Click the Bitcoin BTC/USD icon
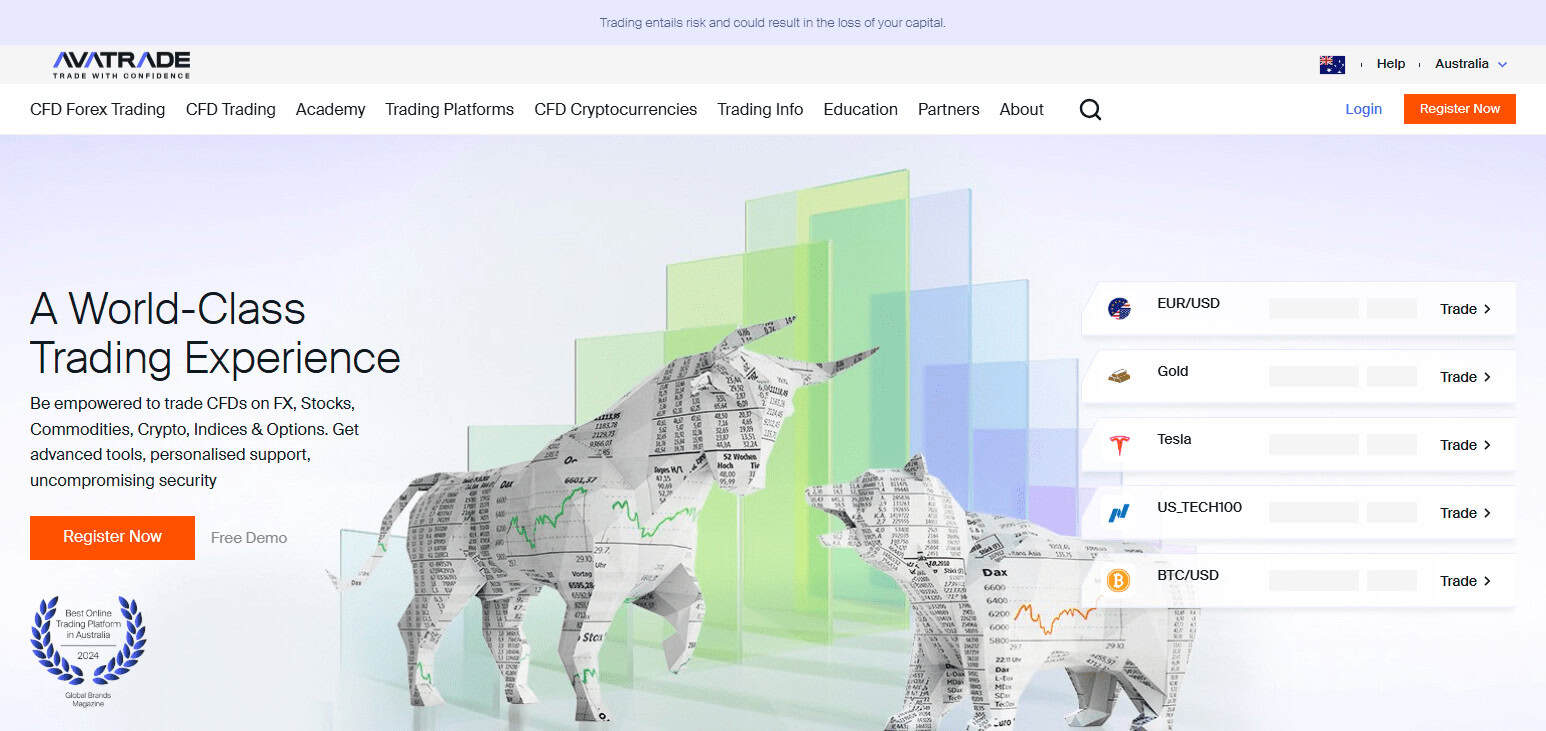The height and width of the screenshot is (731, 1546). click(1119, 581)
